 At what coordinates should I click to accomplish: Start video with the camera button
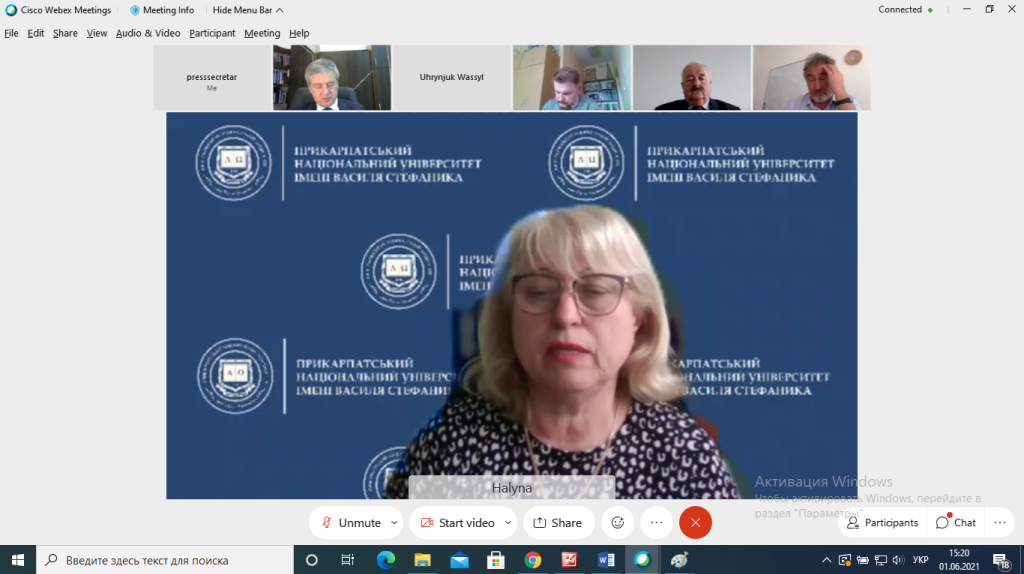[x=457, y=522]
